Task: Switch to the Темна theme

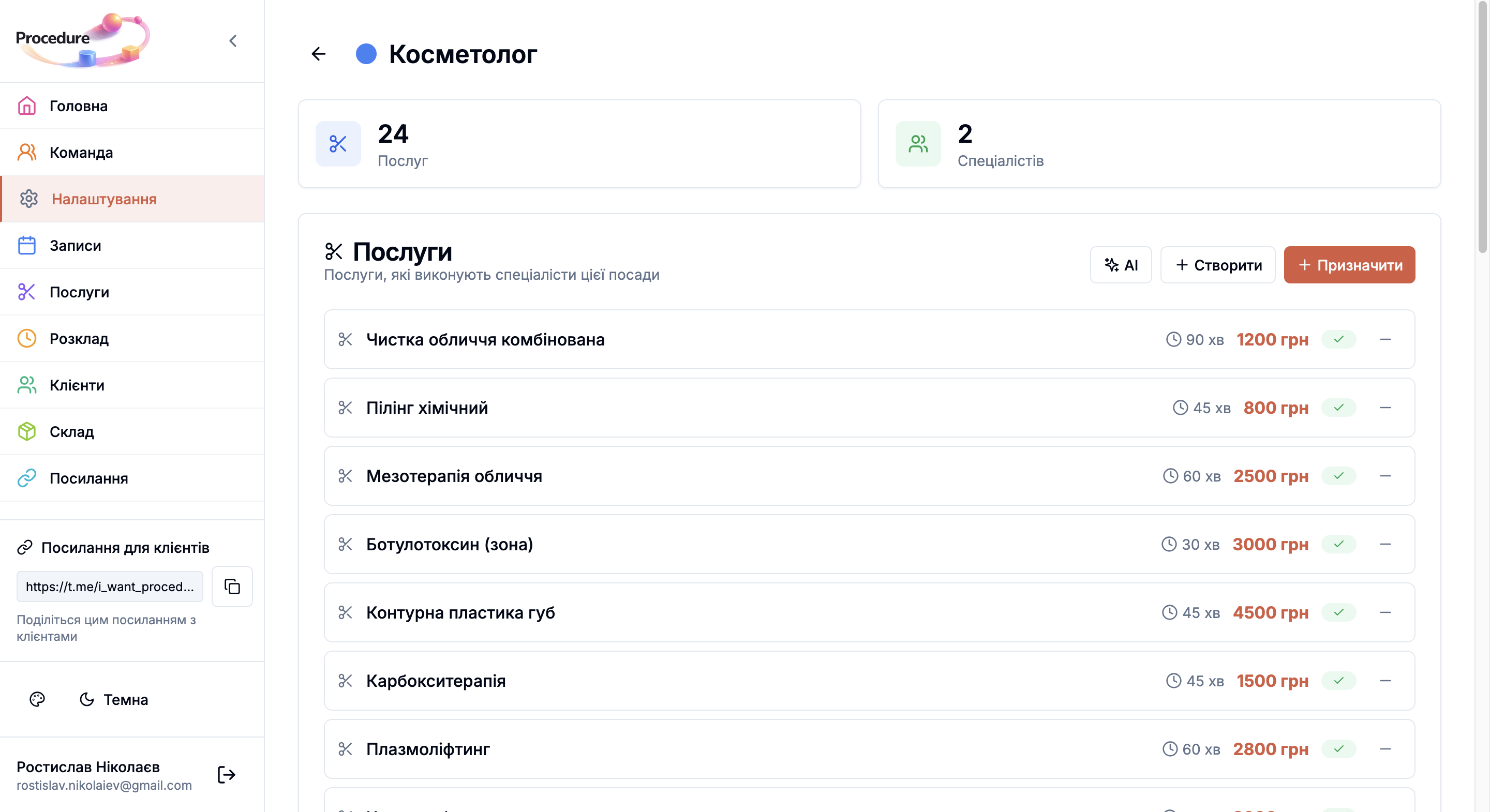Action: 114,699
